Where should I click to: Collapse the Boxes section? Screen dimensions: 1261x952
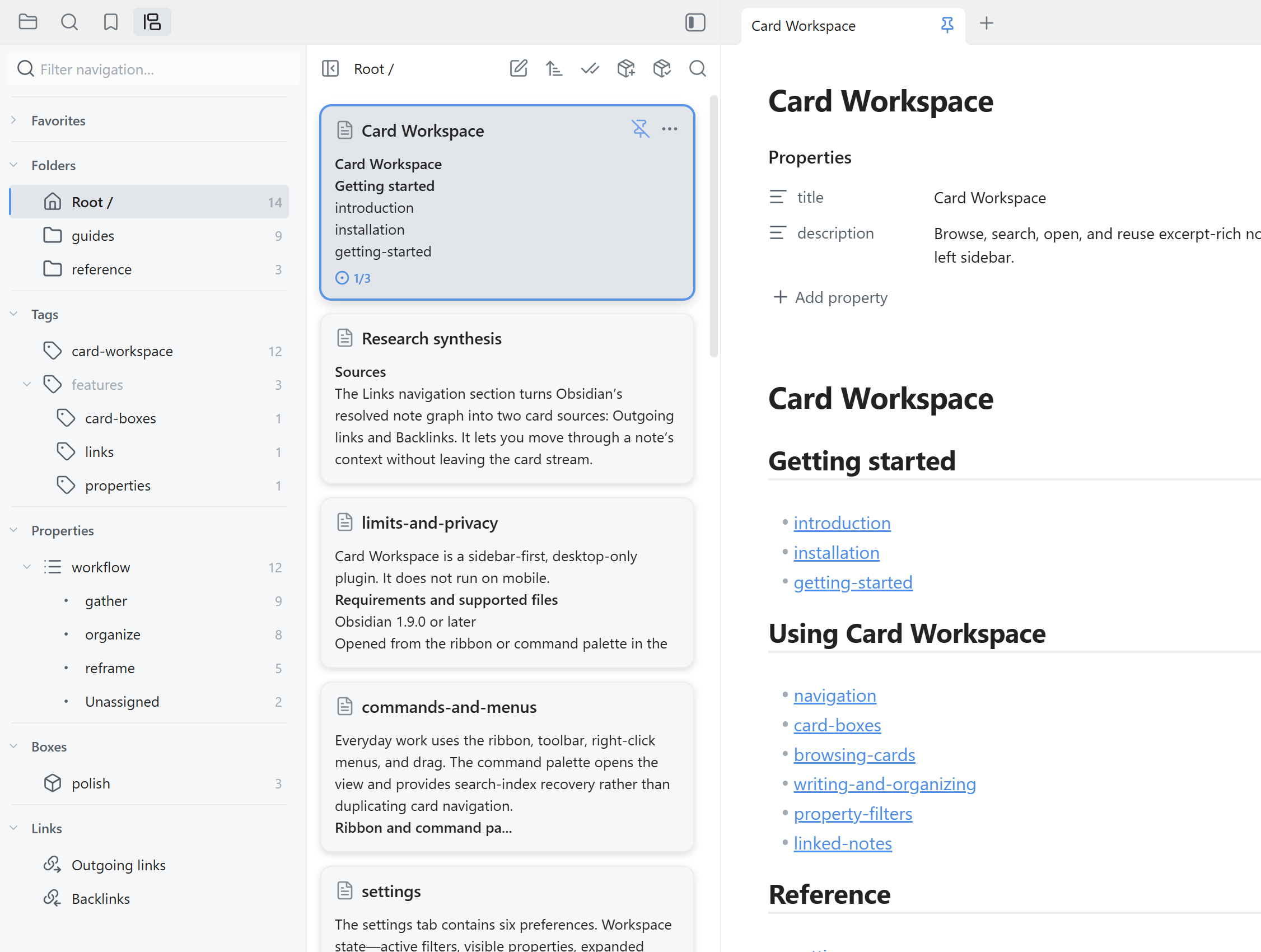[13, 746]
